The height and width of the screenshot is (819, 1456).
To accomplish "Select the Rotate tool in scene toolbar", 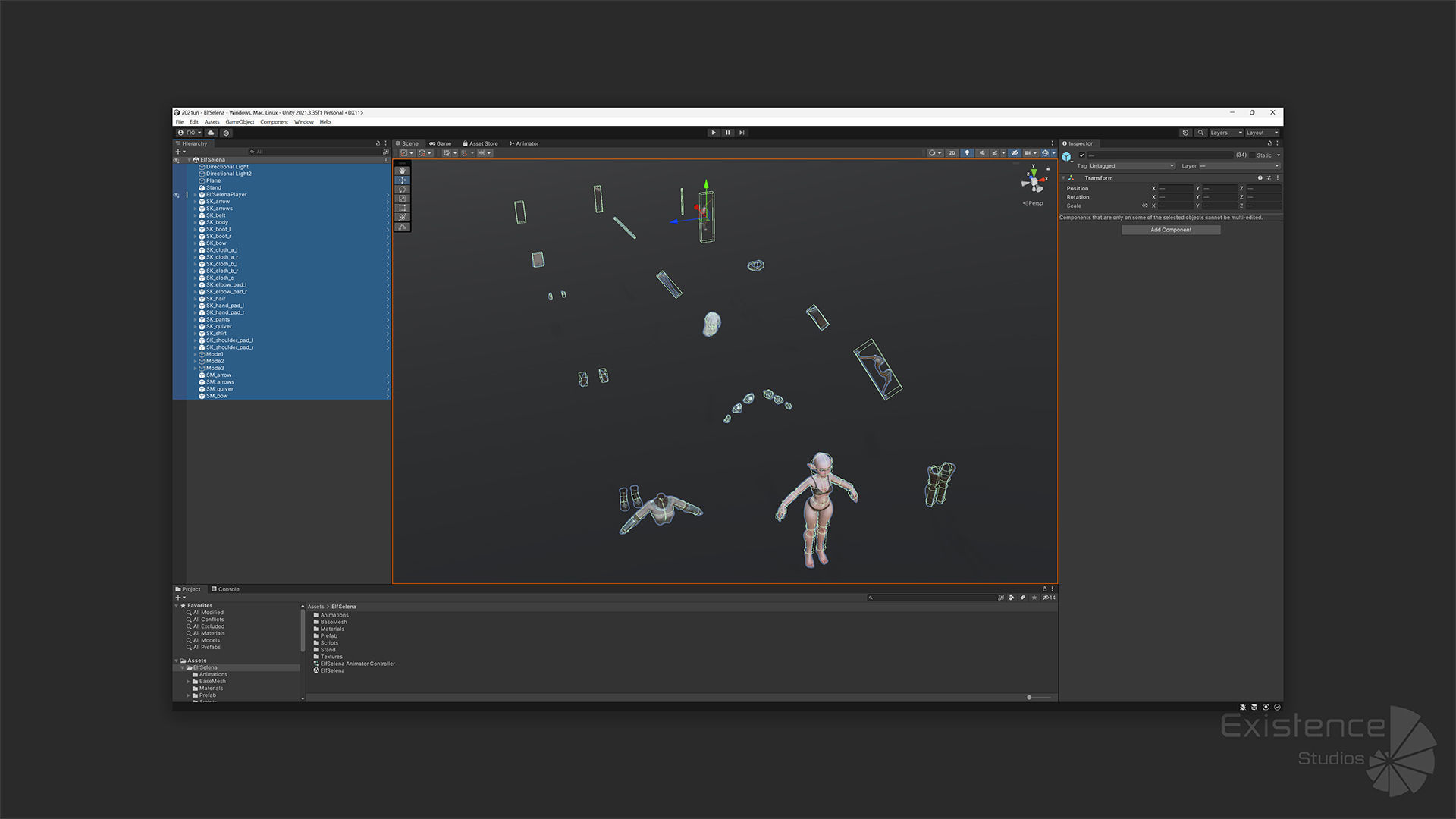I will 402,190.
